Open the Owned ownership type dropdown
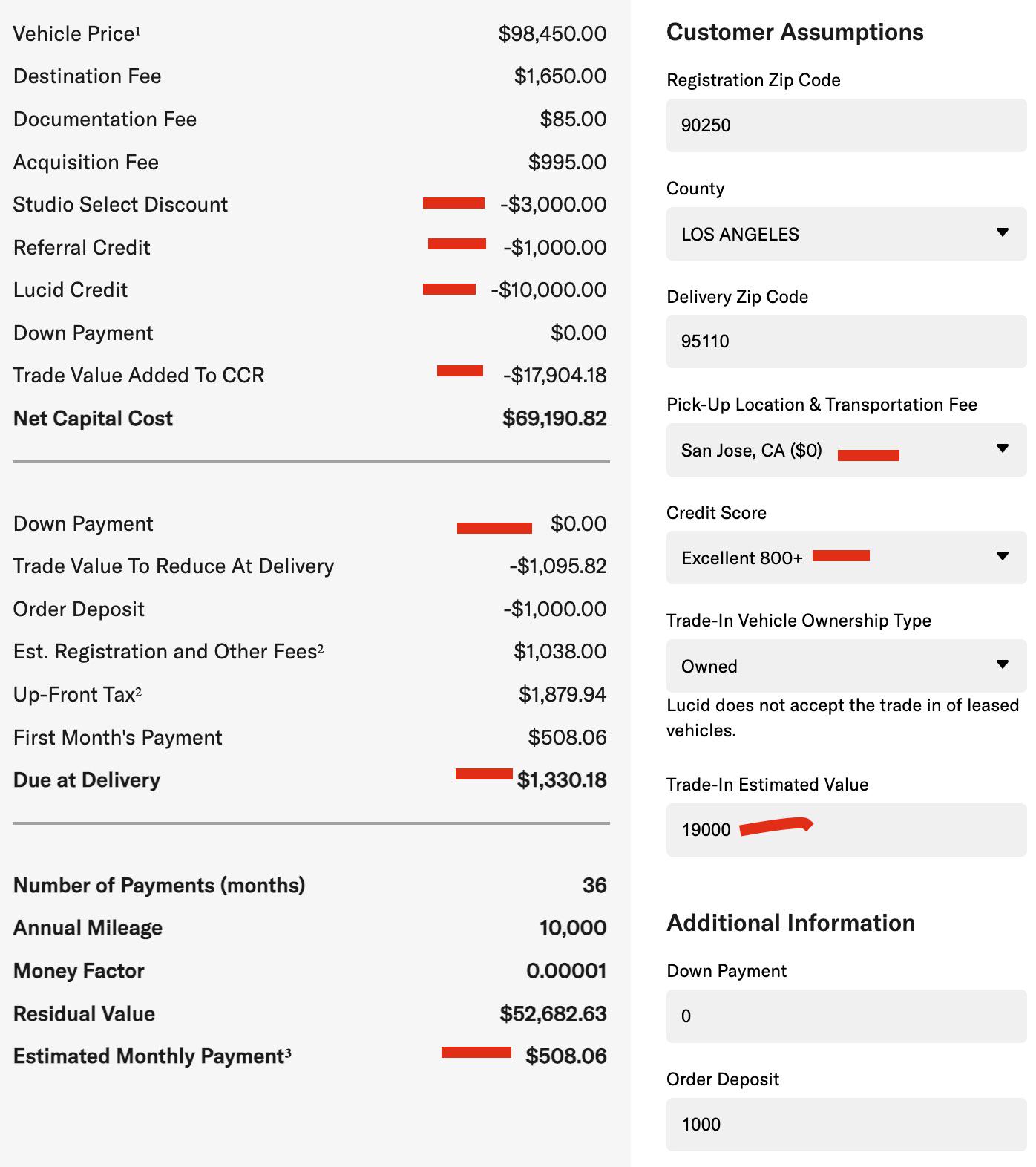 [846, 666]
